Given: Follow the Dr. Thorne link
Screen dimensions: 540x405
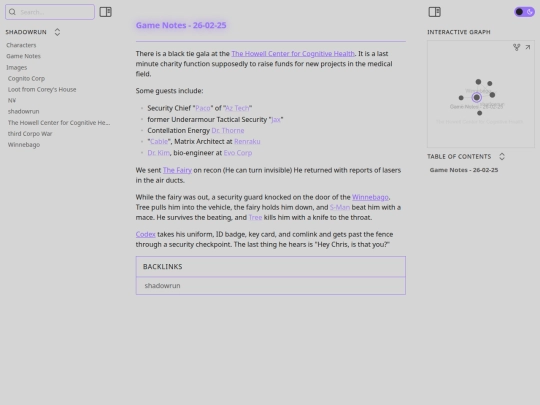Looking at the screenshot, I should (228, 131).
